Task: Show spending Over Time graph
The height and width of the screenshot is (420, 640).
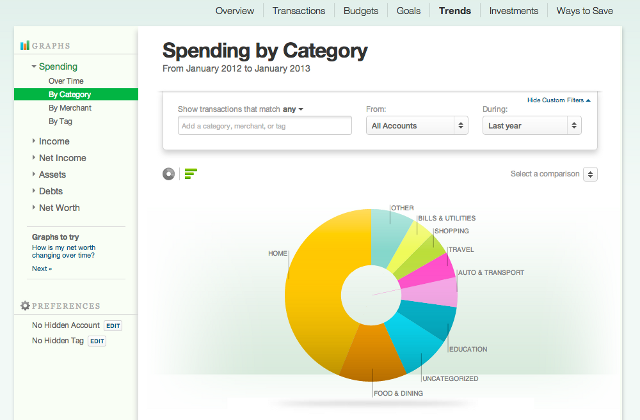Action: [x=66, y=81]
